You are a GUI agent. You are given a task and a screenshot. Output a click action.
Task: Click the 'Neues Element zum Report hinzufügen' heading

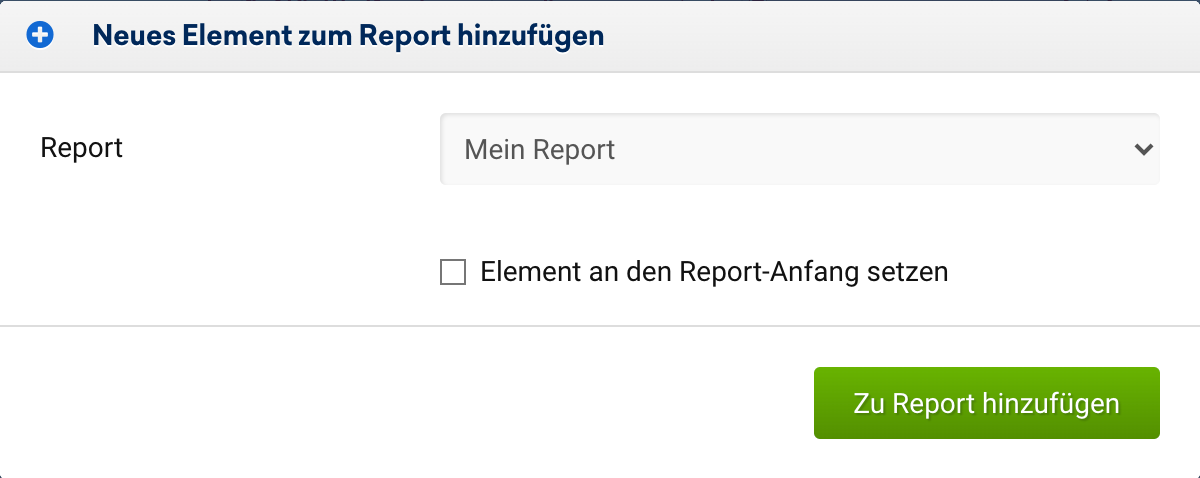click(348, 36)
